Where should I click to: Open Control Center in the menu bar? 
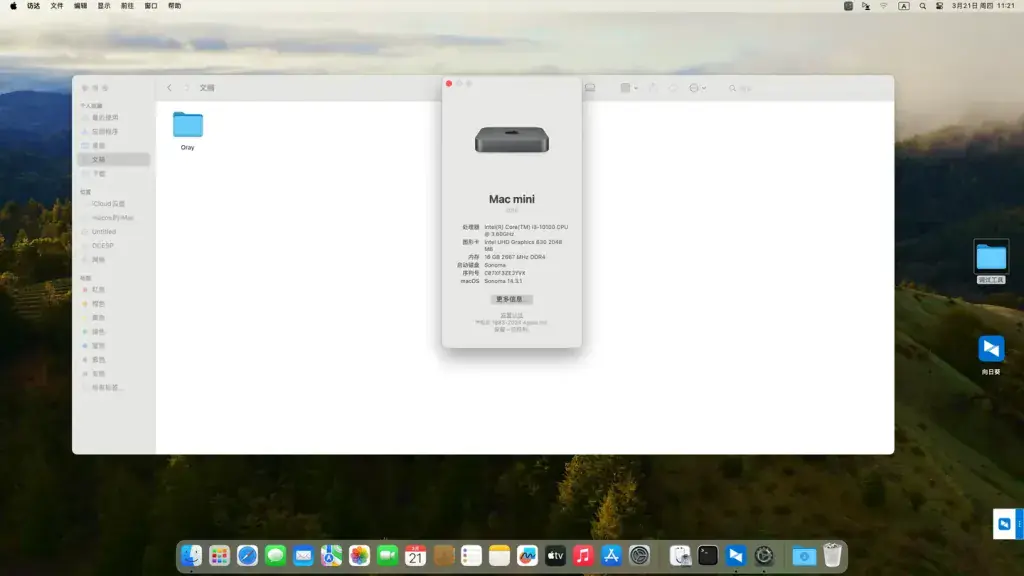click(x=939, y=6)
